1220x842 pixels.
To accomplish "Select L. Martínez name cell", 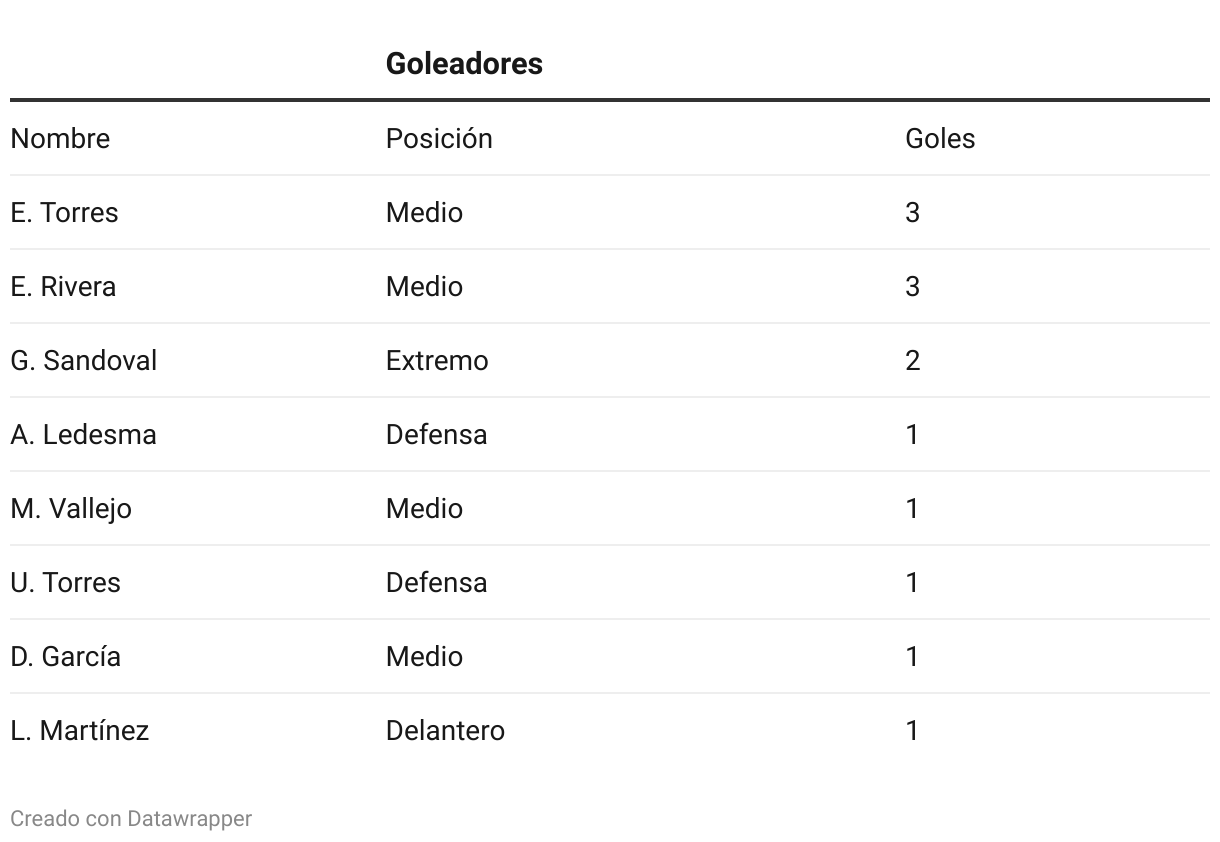I will pos(80,730).
